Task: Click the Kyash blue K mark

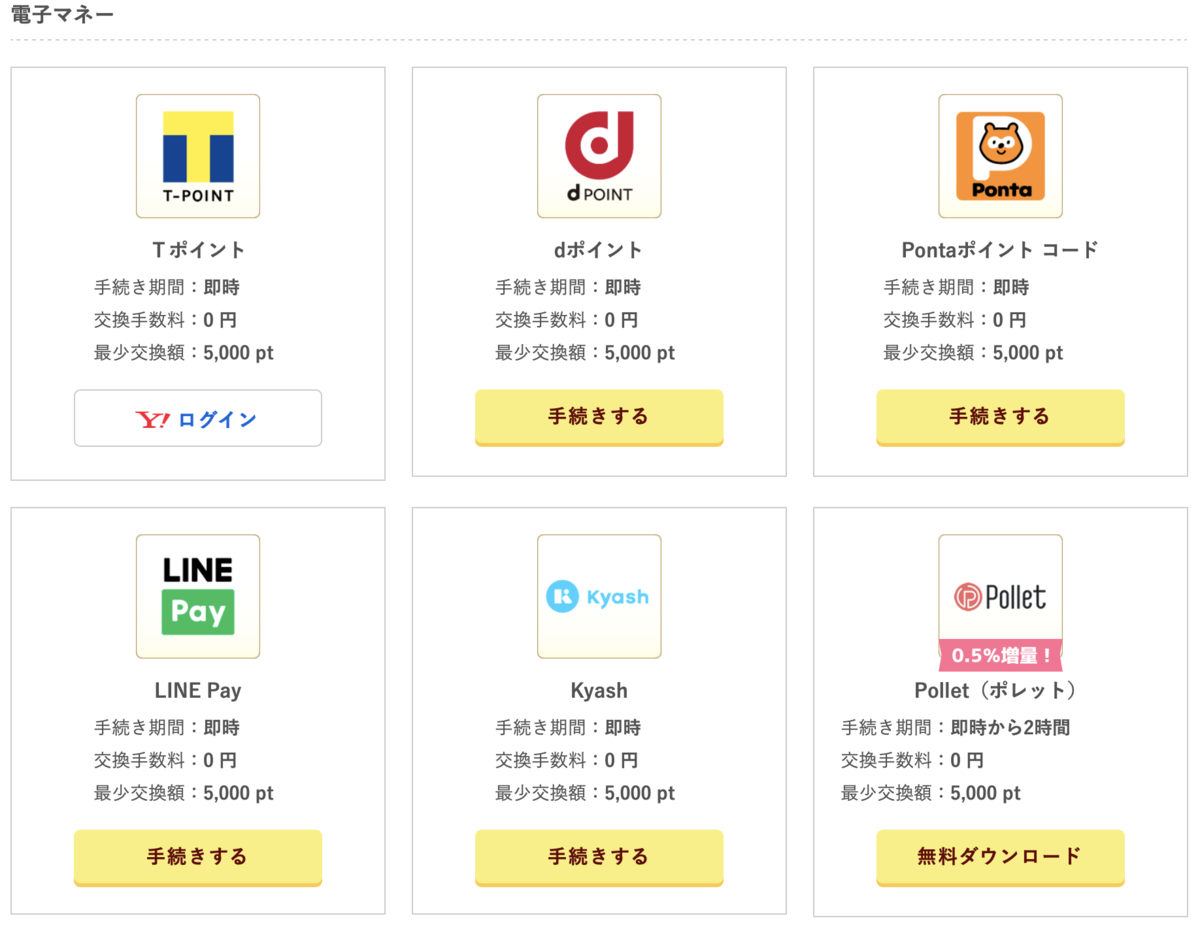Action: pyautogui.click(x=561, y=597)
